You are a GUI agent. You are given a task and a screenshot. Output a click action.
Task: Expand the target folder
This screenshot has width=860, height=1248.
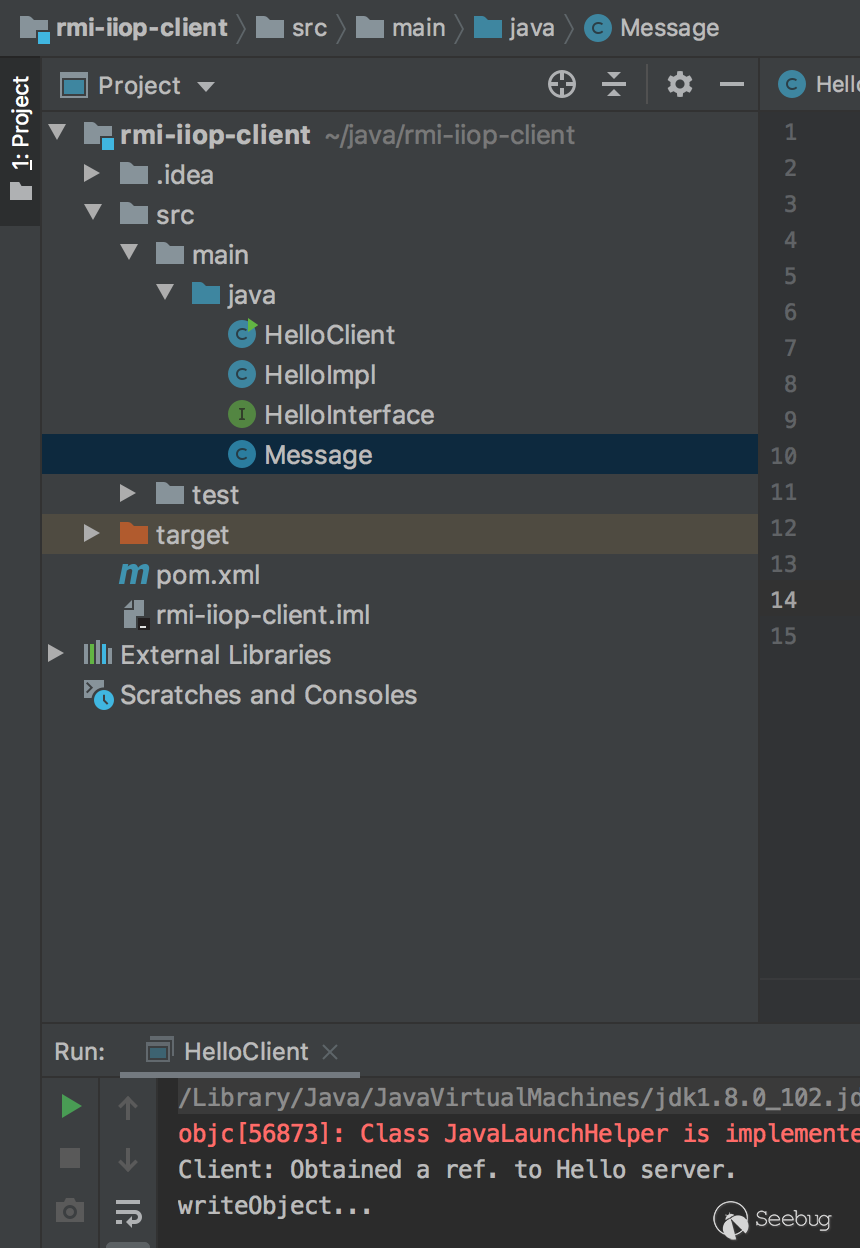tap(92, 534)
